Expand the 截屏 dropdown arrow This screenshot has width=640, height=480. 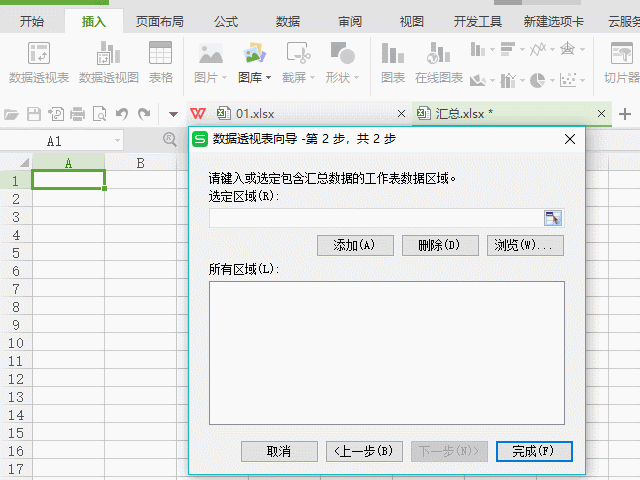click(x=312, y=77)
